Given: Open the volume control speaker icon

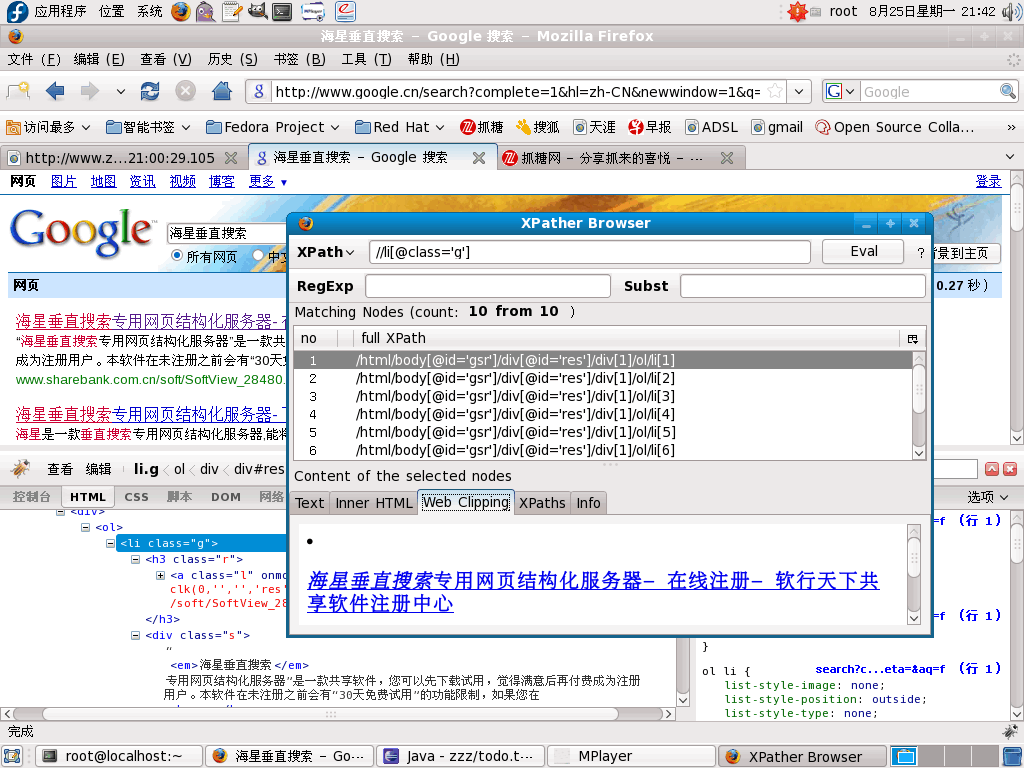Looking at the screenshot, I should [1012, 11].
